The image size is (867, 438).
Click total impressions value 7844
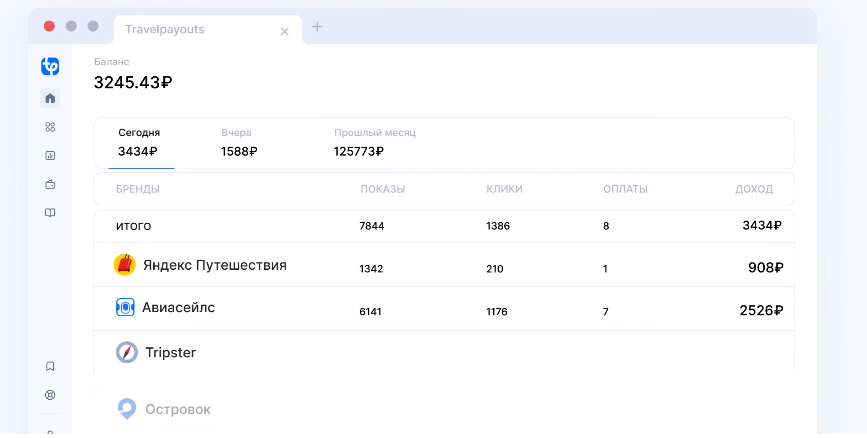(372, 226)
